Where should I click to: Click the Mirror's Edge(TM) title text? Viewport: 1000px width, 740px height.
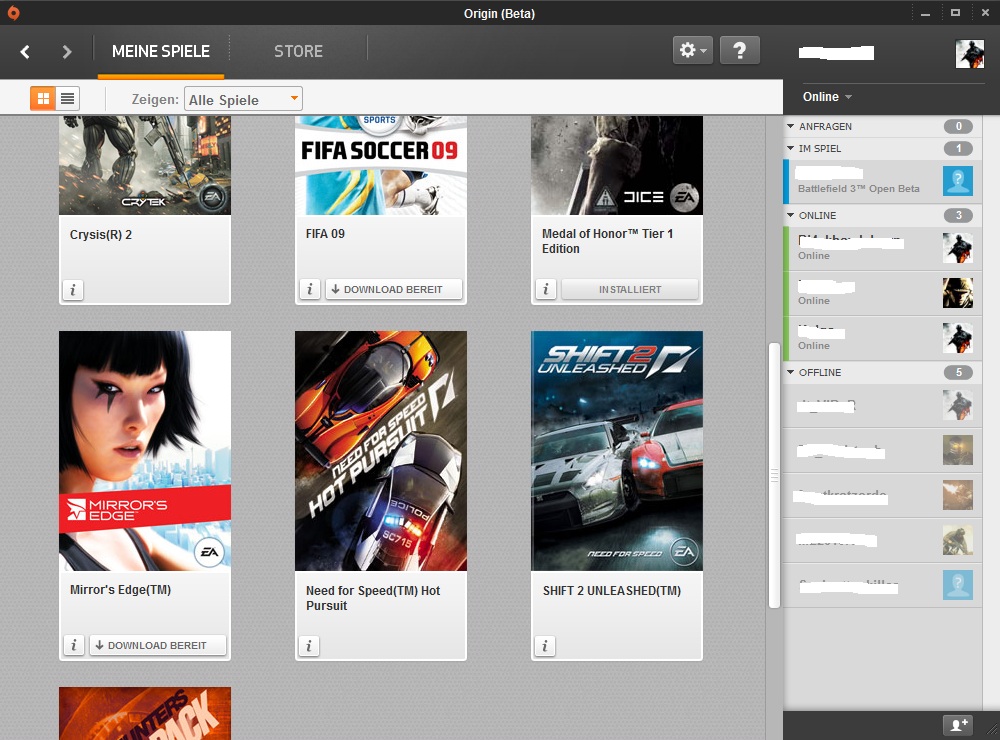click(x=121, y=590)
